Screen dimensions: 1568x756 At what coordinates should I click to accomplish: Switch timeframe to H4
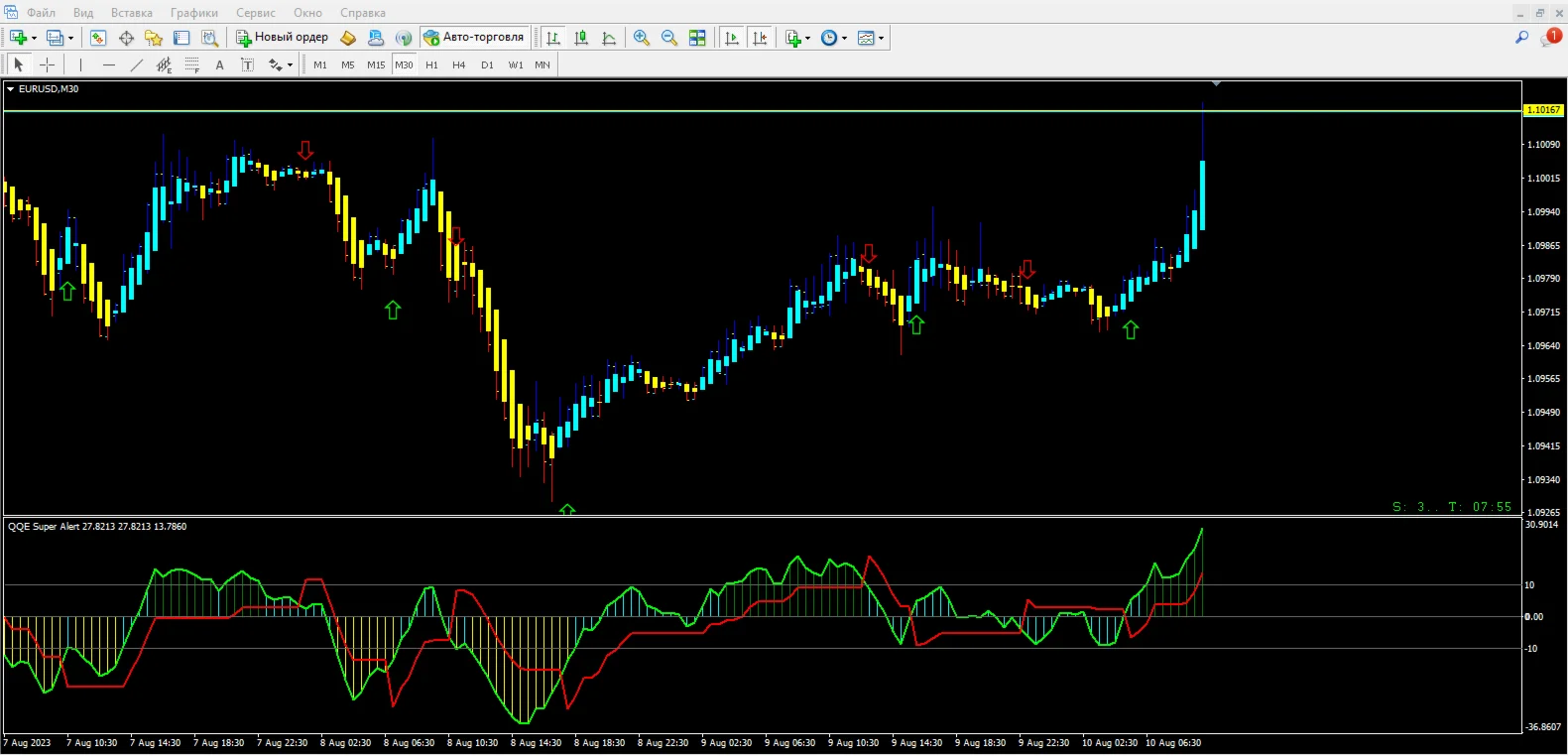pyautogui.click(x=459, y=64)
